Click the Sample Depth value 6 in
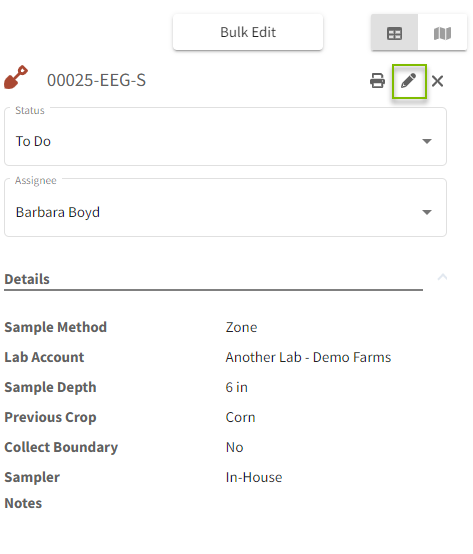473x554 pixels. tap(237, 387)
